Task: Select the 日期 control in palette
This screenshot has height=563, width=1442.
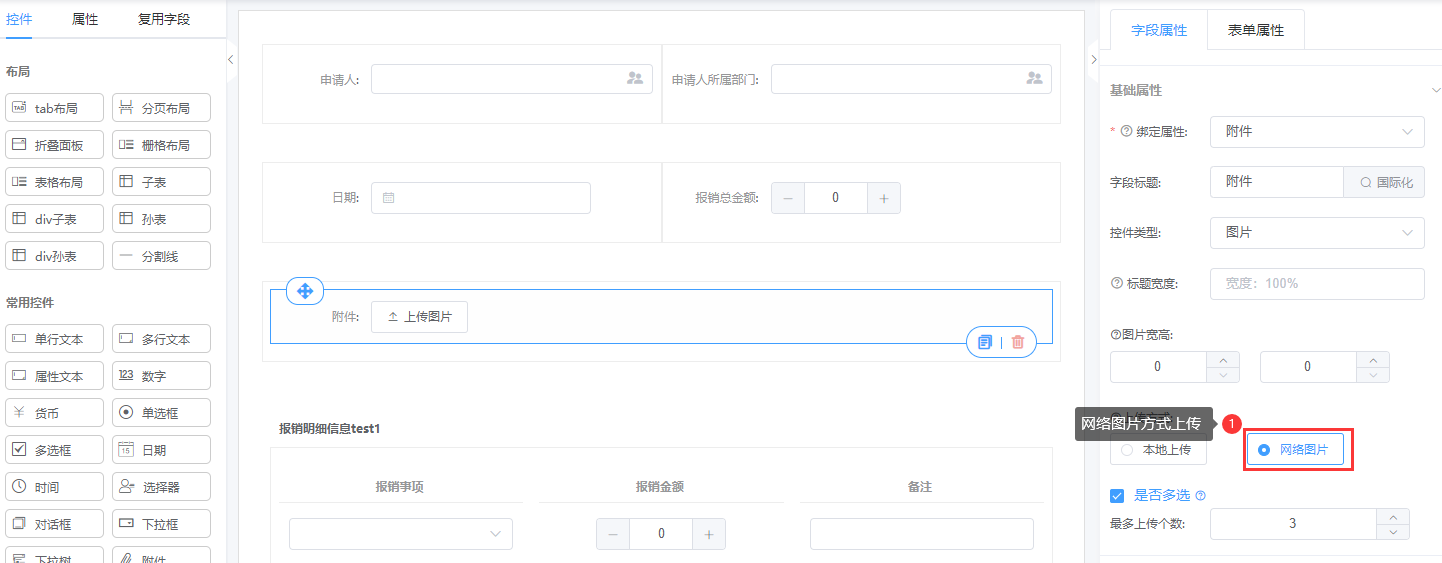Action: click(161, 450)
